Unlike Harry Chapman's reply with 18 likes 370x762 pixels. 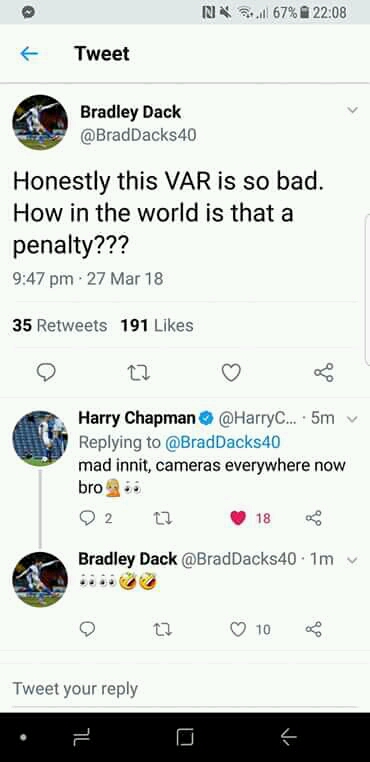click(x=238, y=519)
